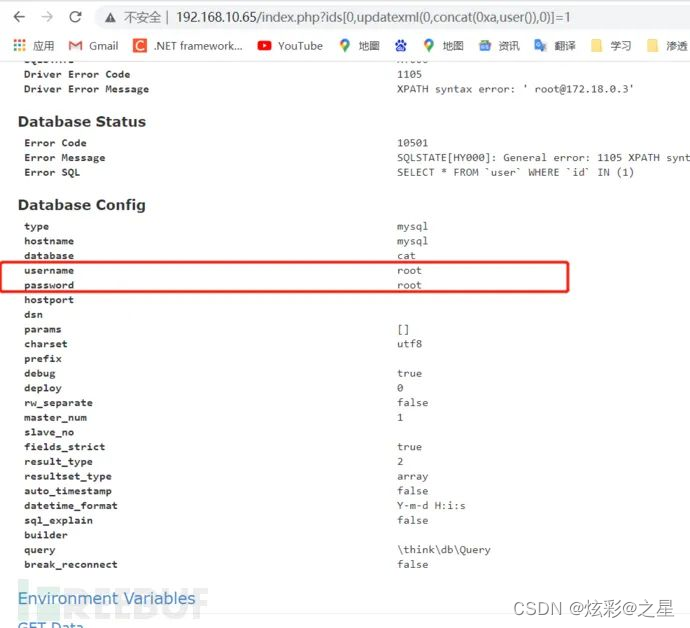Click the result_type config label
The width and height of the screenshot is (690, 628).
pos(59,461)
